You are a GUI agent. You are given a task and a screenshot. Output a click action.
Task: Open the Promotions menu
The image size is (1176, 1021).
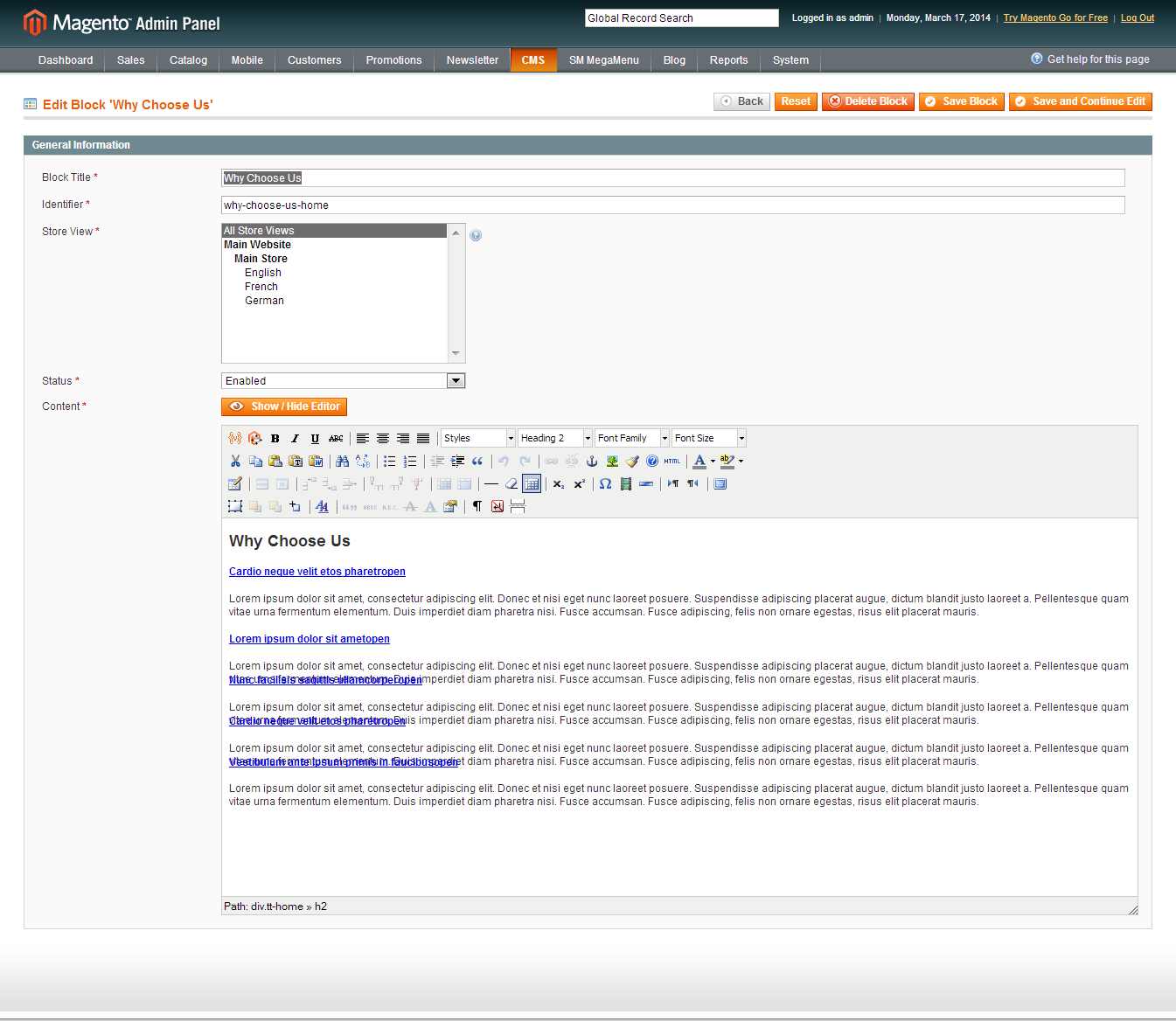(393, 60)
